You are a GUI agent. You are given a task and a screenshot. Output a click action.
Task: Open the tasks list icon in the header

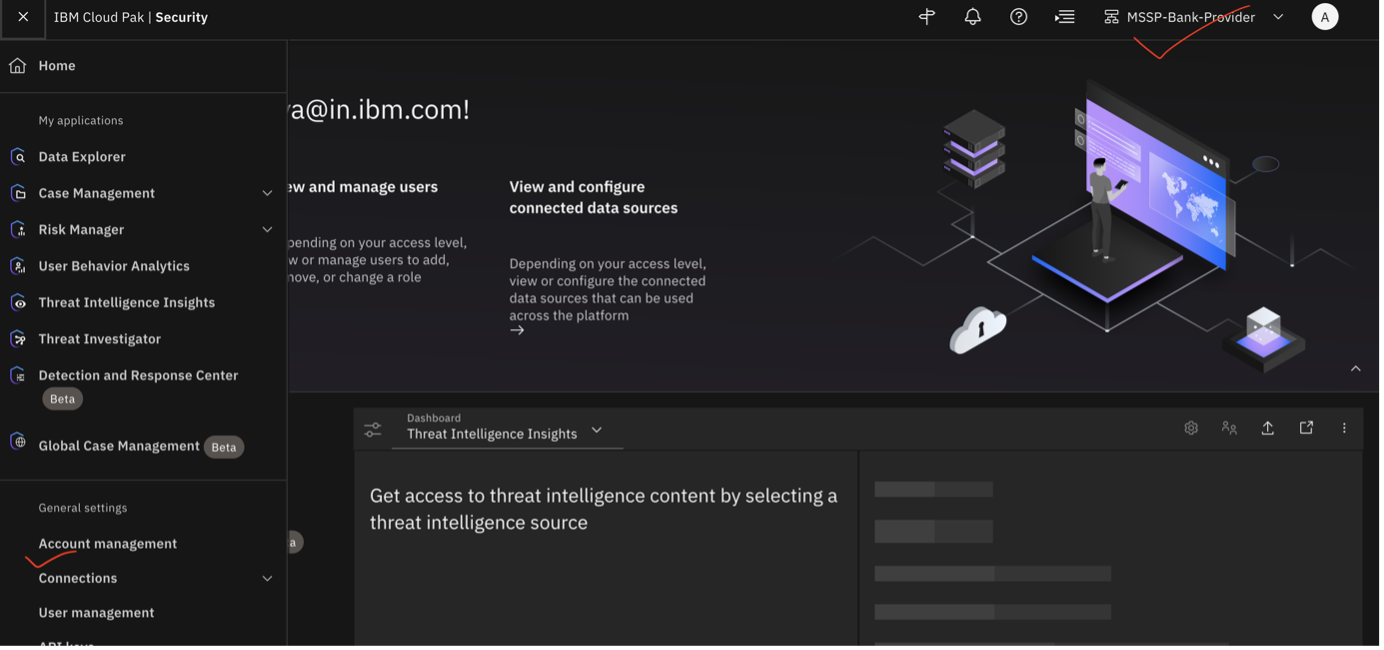pos(1063,16)
